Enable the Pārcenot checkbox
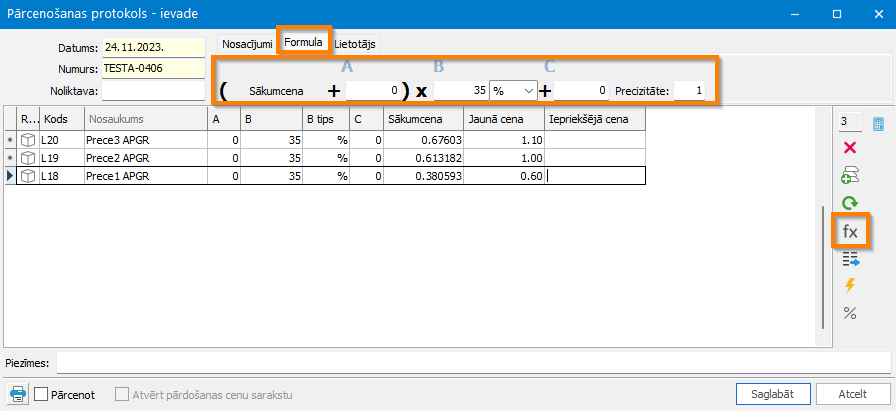This screenshot has height=411, width=896. tap(41, 394)
